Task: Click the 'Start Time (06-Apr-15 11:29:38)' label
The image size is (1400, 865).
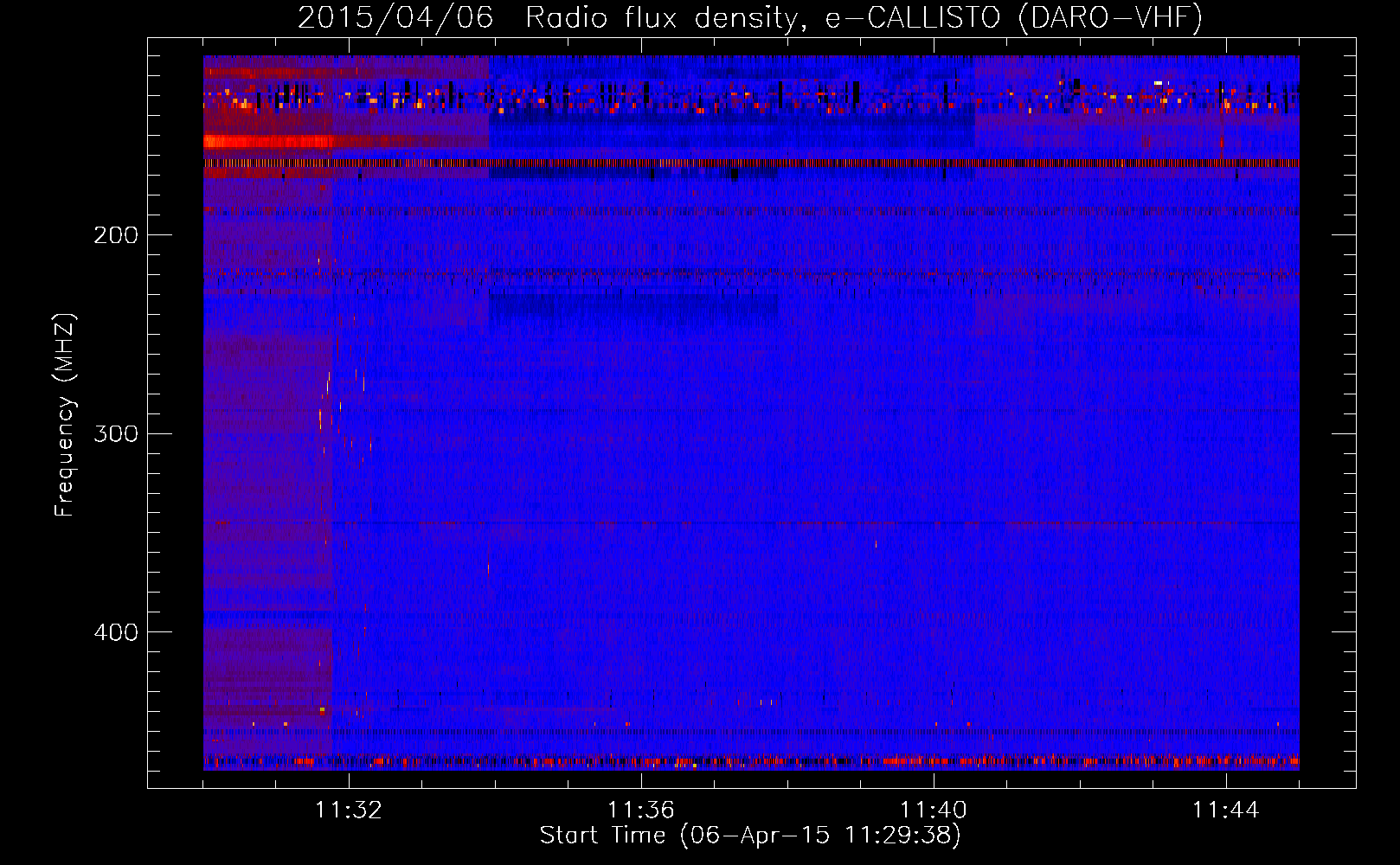Action: [x=750, y=836]
